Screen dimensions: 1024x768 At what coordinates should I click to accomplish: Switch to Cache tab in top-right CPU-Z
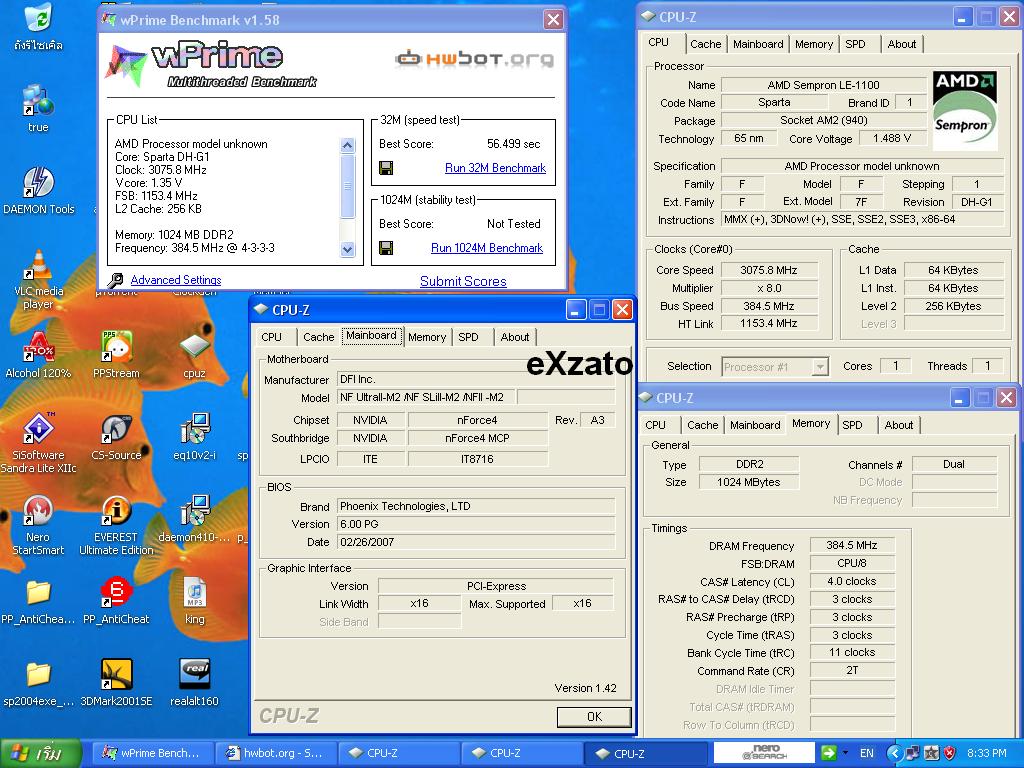point(705,44)
